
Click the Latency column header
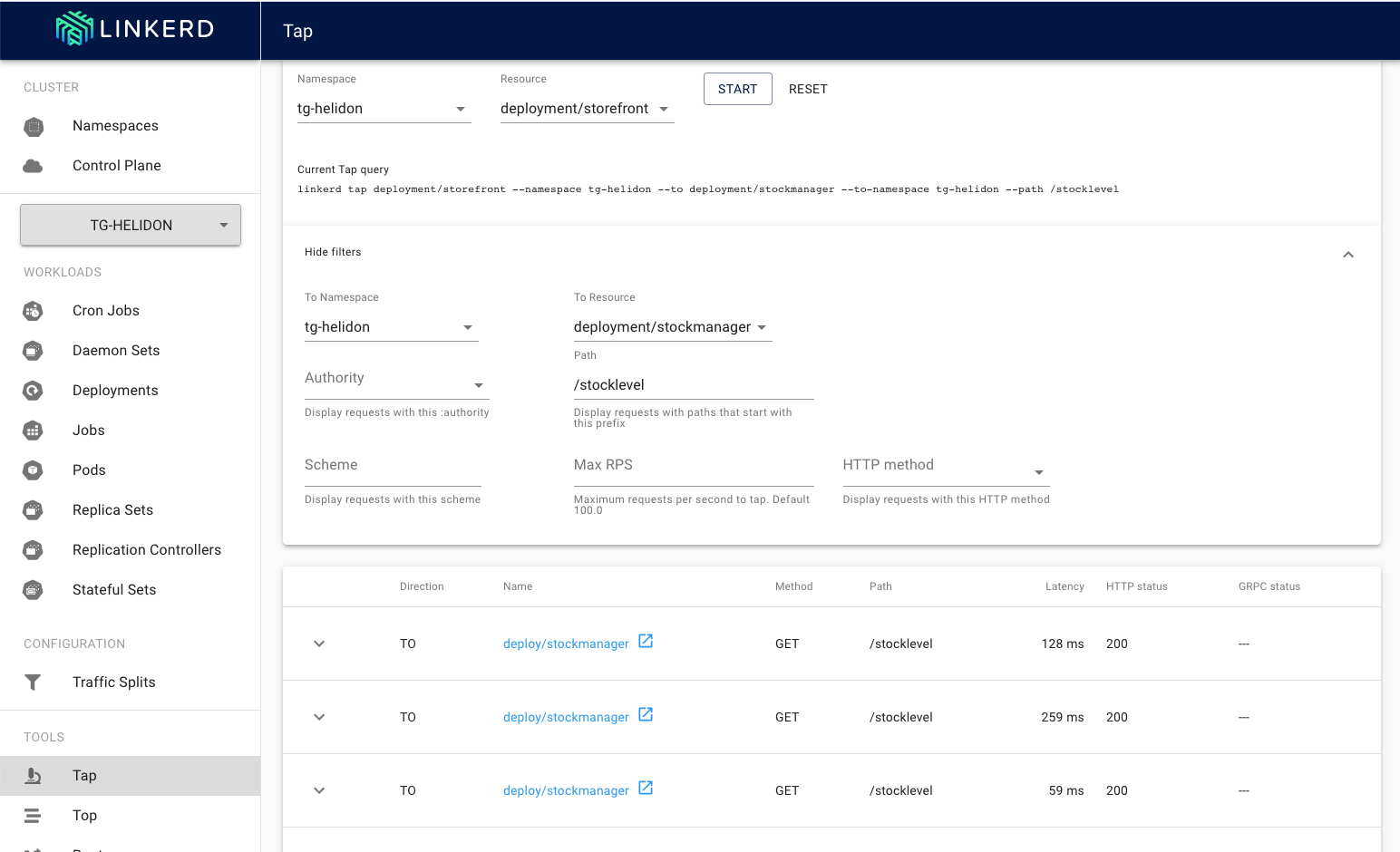point(1065,586)
